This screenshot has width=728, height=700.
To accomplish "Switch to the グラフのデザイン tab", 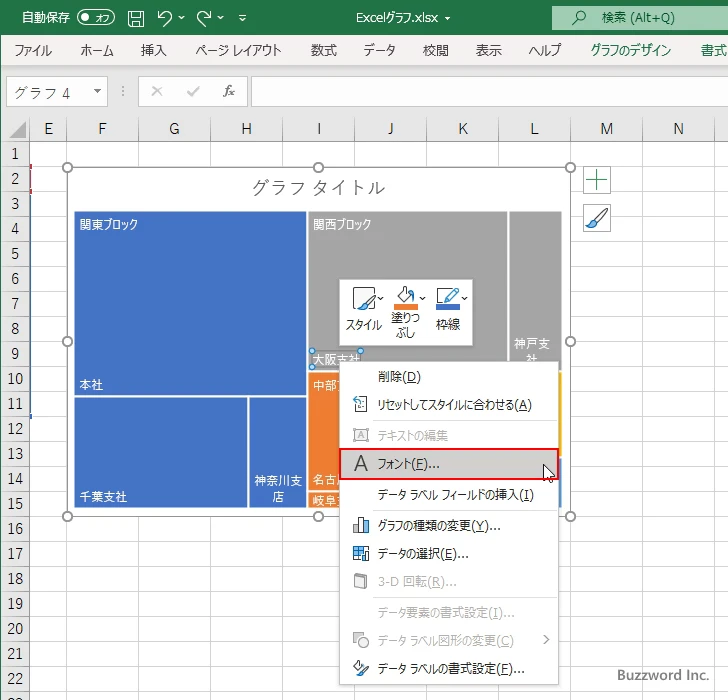I will 630,50.
